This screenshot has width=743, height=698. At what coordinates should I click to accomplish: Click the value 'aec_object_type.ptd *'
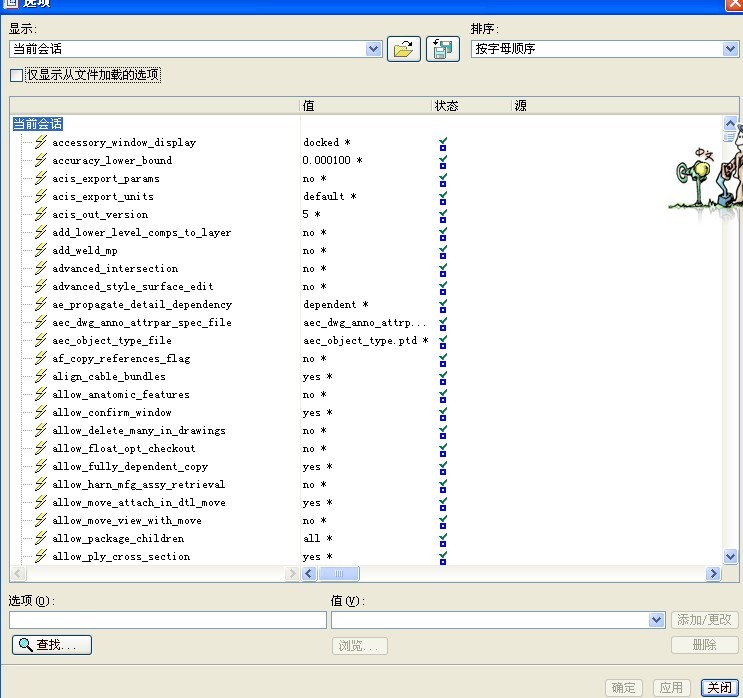tap(366, 340)
